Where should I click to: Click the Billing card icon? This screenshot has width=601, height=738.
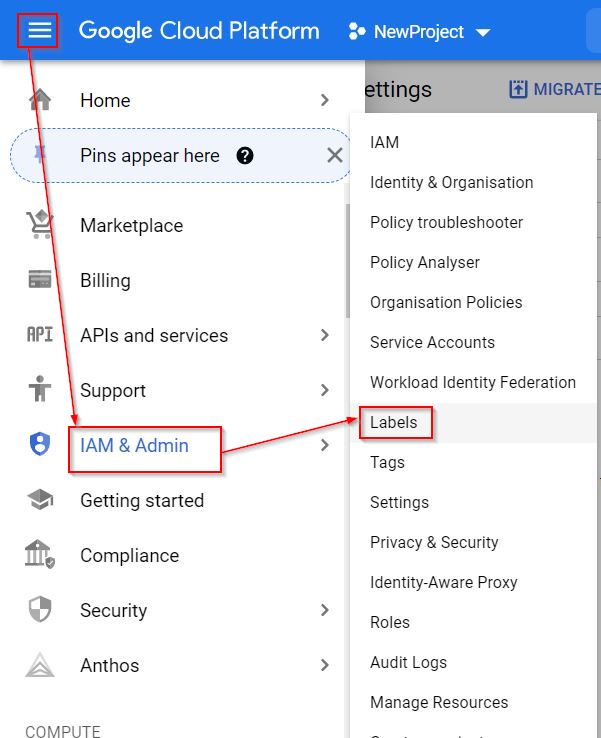tap(40, 280)
